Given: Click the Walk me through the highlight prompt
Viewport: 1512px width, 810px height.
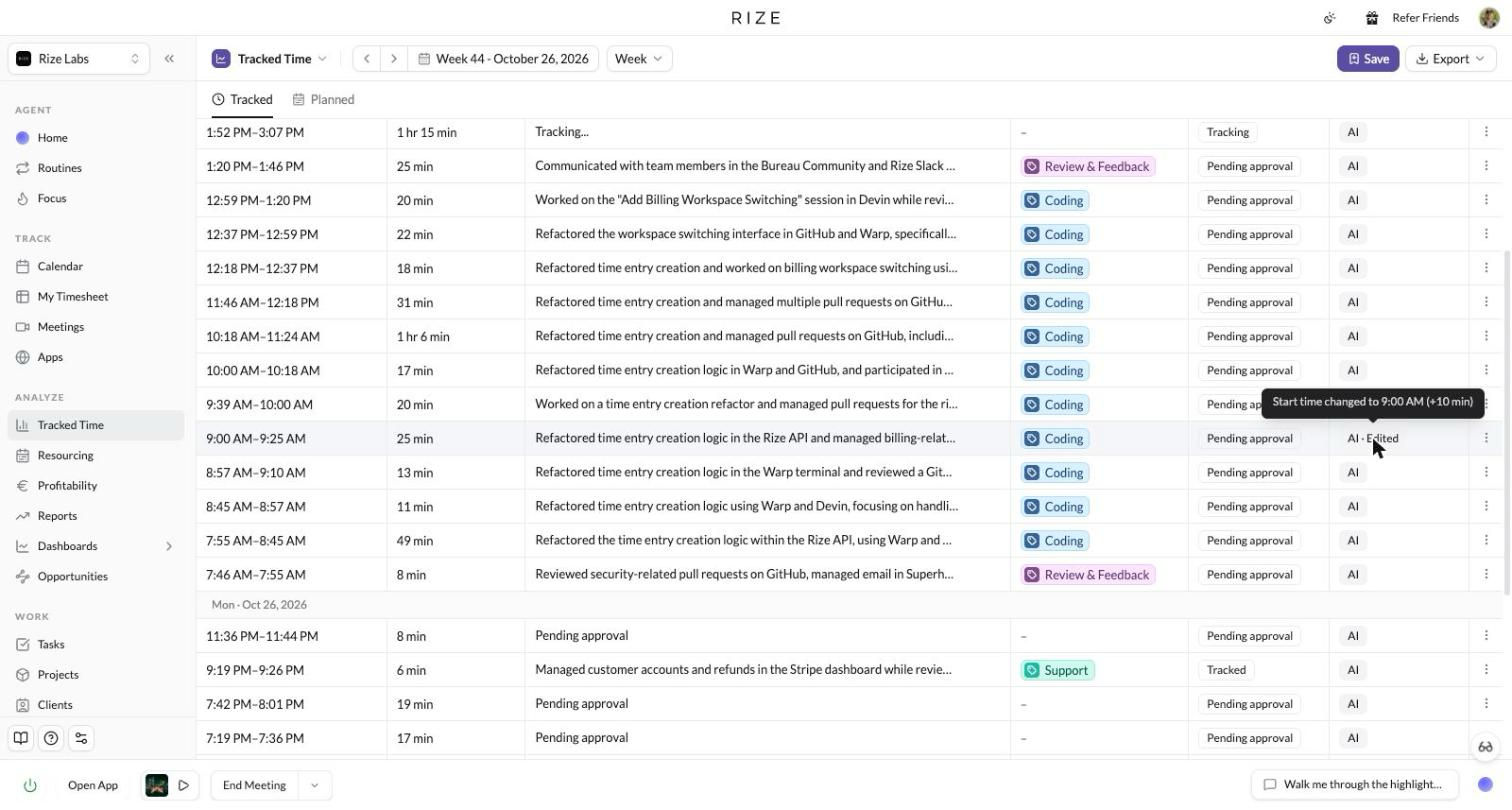Looking at the screenshot, I should click(x=1354, y=785).
